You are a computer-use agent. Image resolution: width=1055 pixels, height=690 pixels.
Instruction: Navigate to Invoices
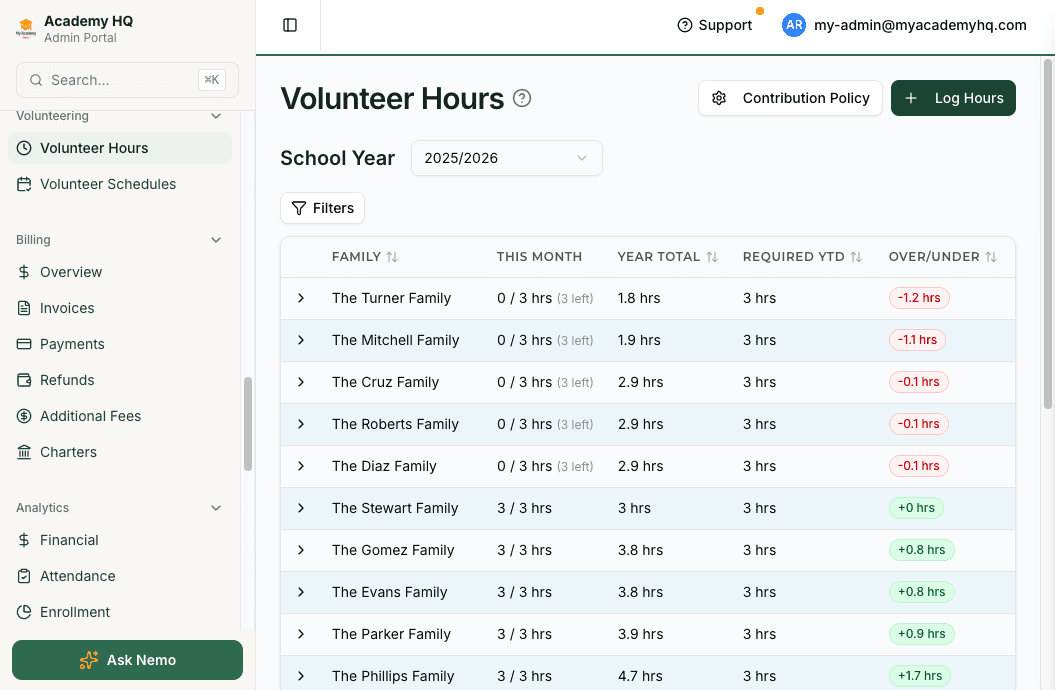(120, 308)
